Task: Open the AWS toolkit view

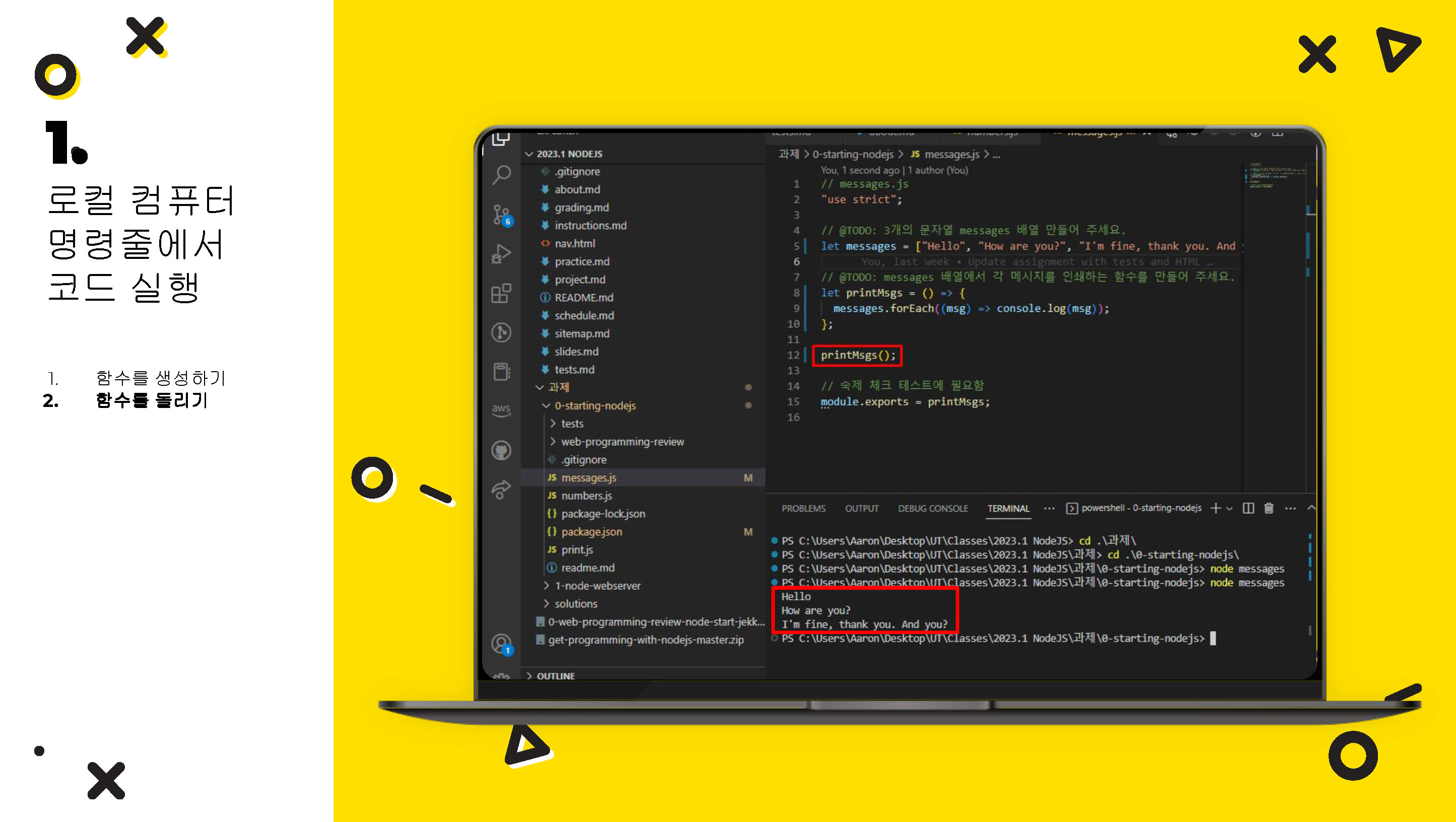Action: 501,409
